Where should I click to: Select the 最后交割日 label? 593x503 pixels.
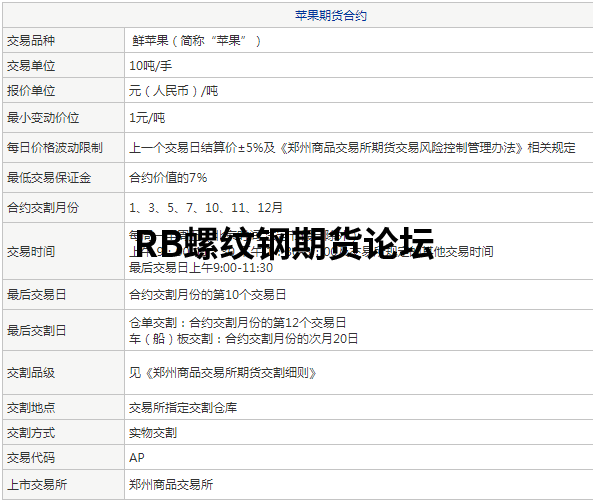tap(37, 331)
